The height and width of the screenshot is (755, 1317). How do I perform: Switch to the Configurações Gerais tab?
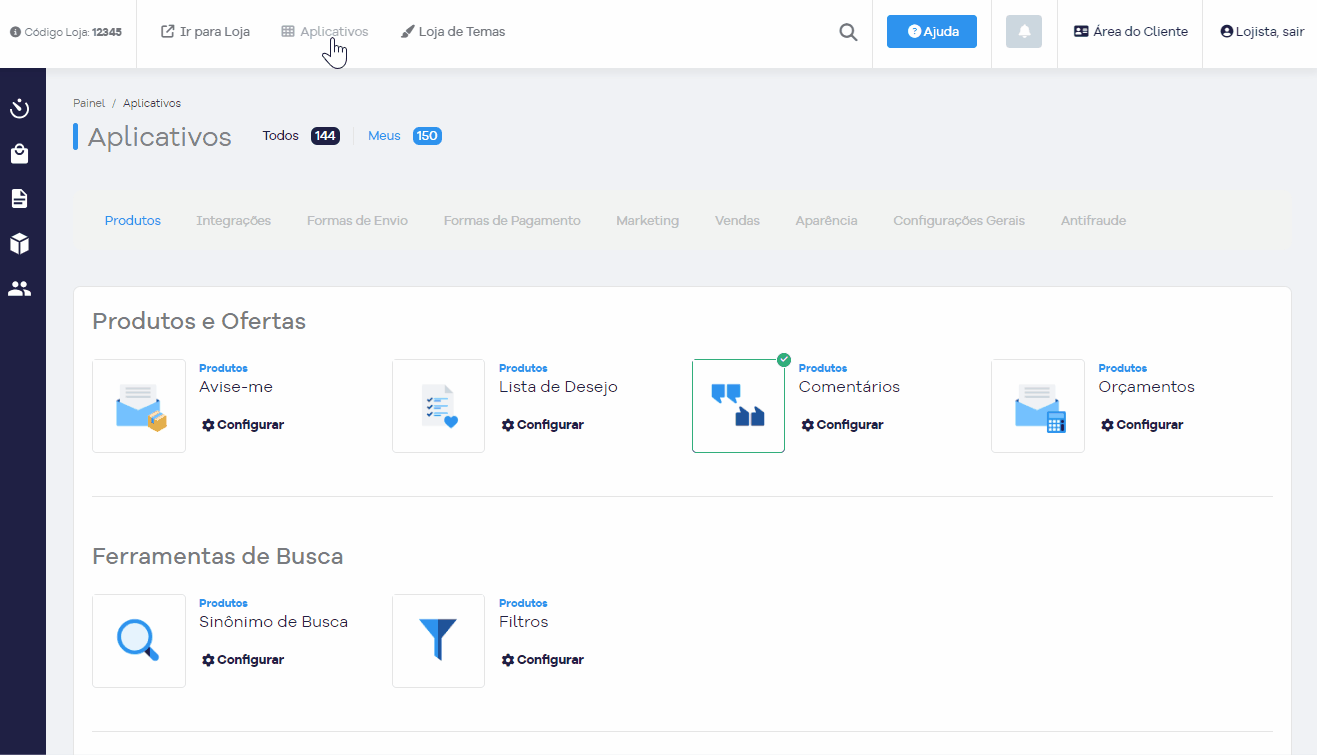(x=959, y=221)
